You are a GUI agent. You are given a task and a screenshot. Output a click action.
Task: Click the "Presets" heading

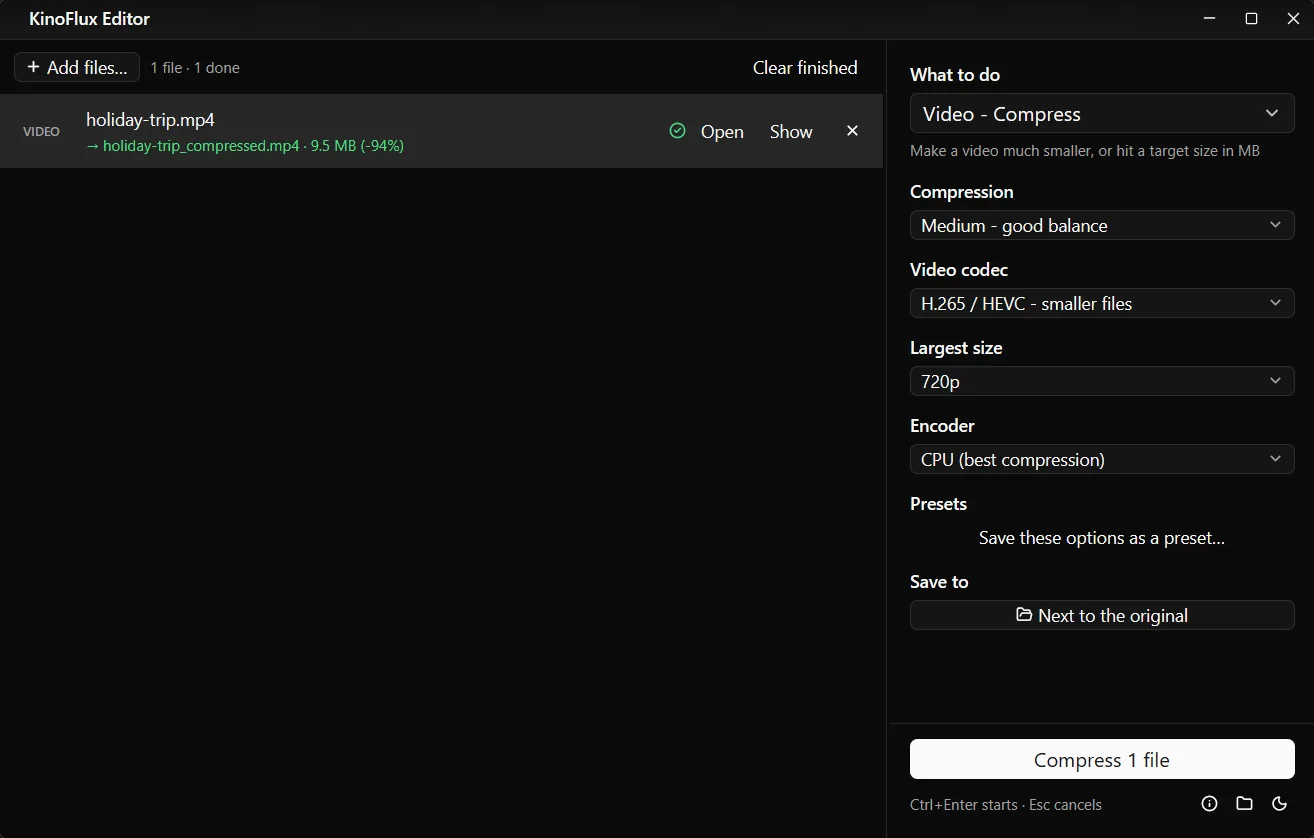(x=938, y=504)
